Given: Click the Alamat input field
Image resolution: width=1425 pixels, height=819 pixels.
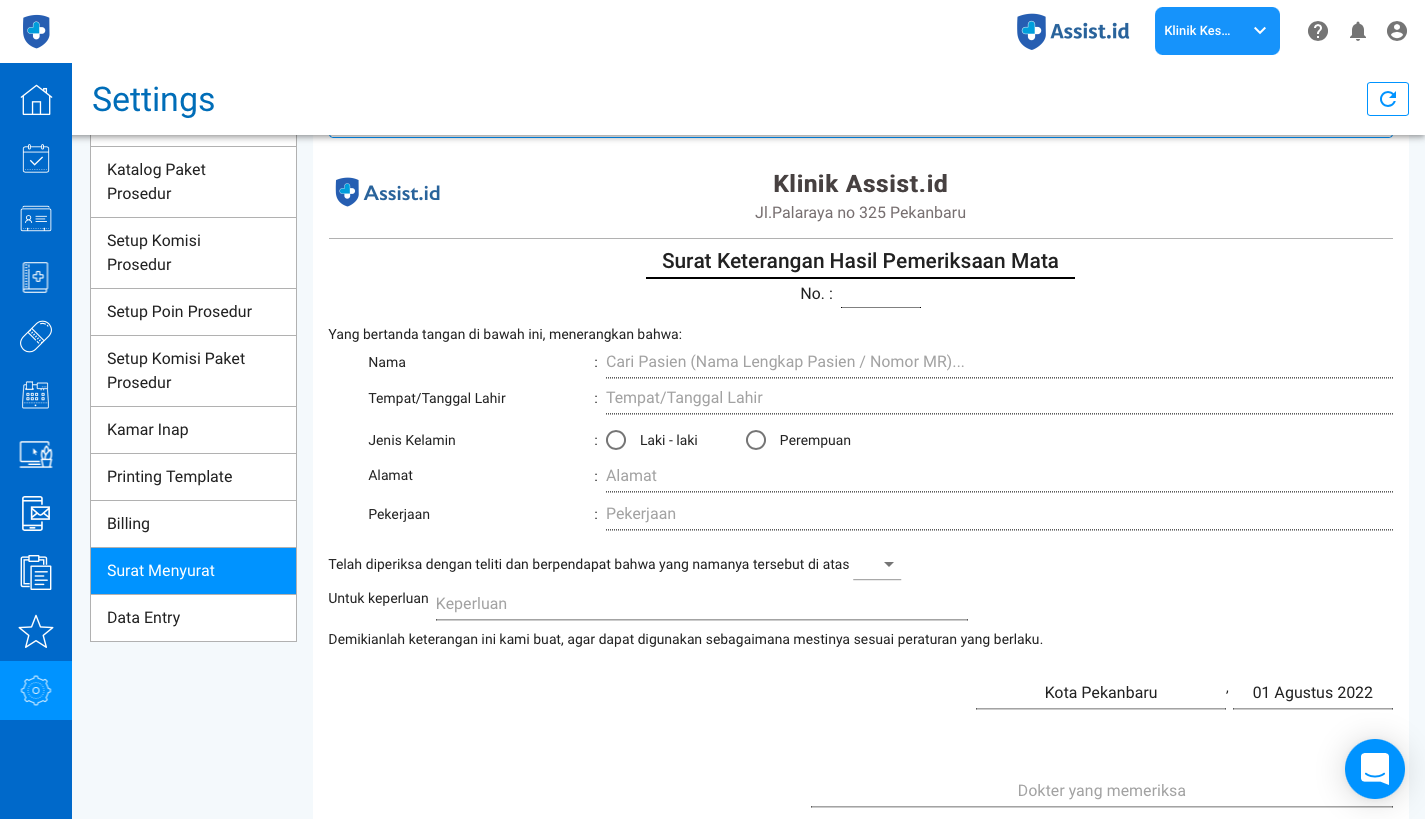Looking at the screenshot, I should click(999, 476).
